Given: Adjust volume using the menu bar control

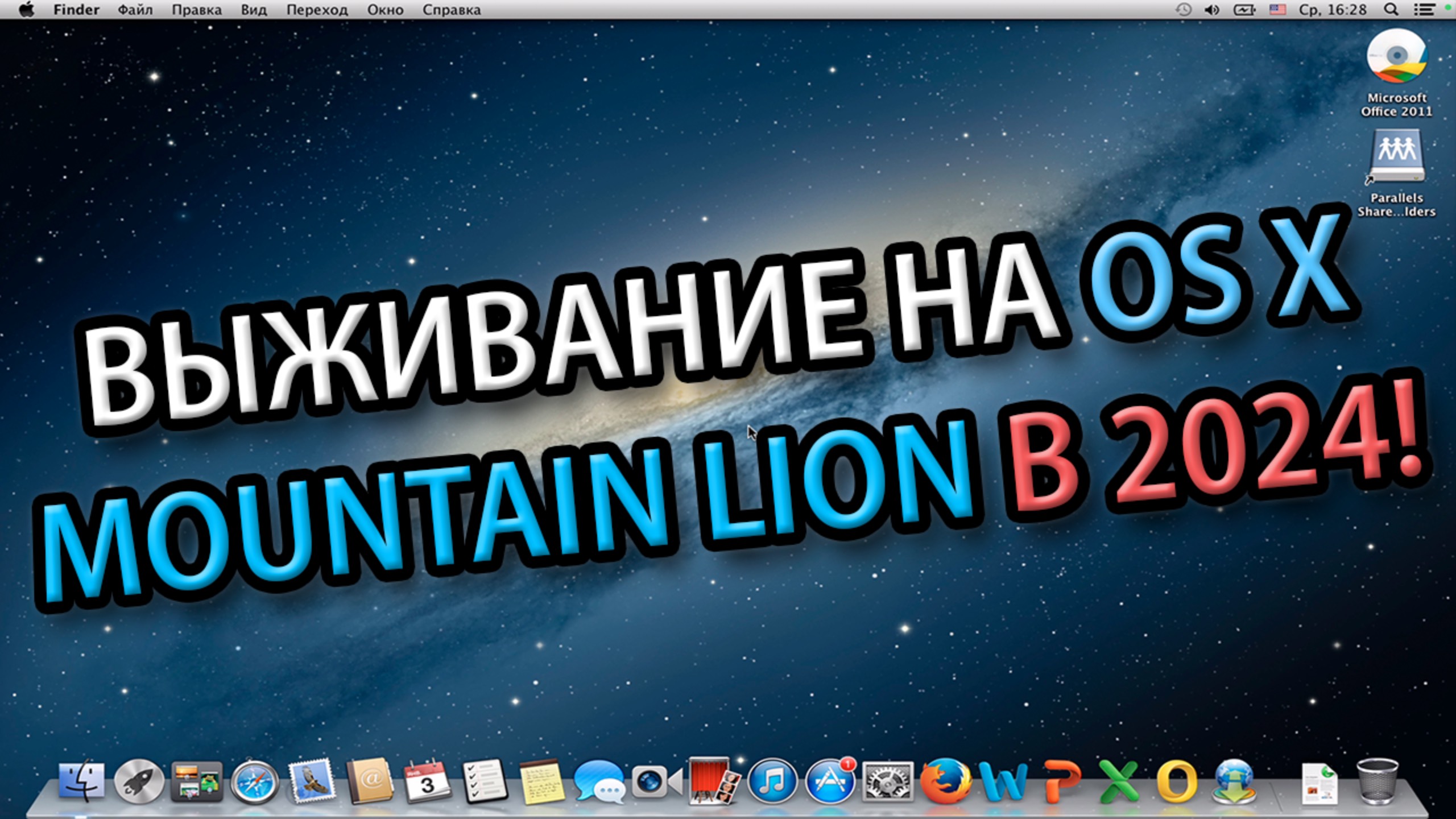Looking at the screenshot, I should click(x=1212, y=9).
